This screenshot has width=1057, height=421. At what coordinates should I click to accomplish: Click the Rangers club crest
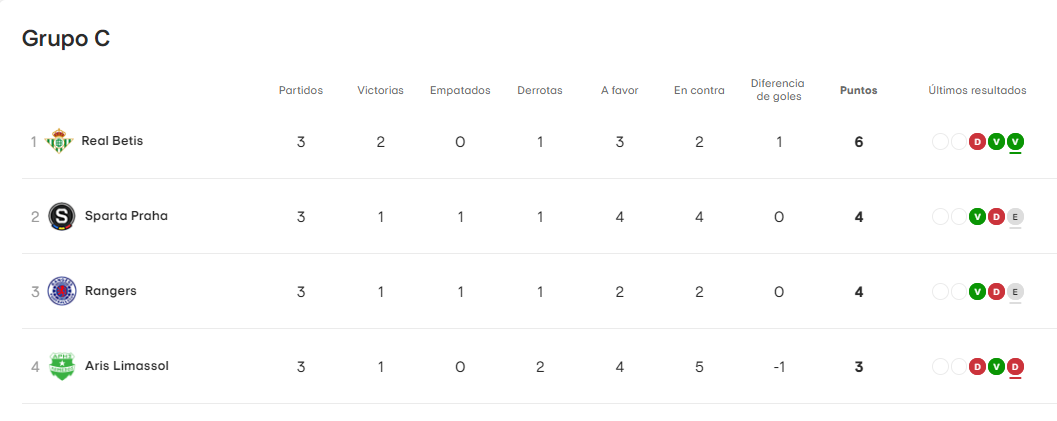[x=62, y=291]
